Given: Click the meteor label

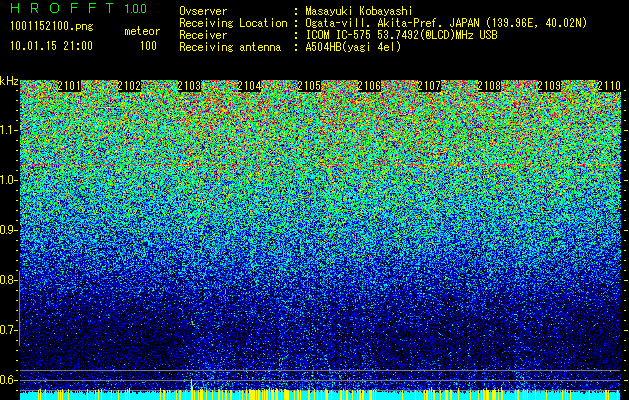Looking at the screenshot, I should pos(142,31).
